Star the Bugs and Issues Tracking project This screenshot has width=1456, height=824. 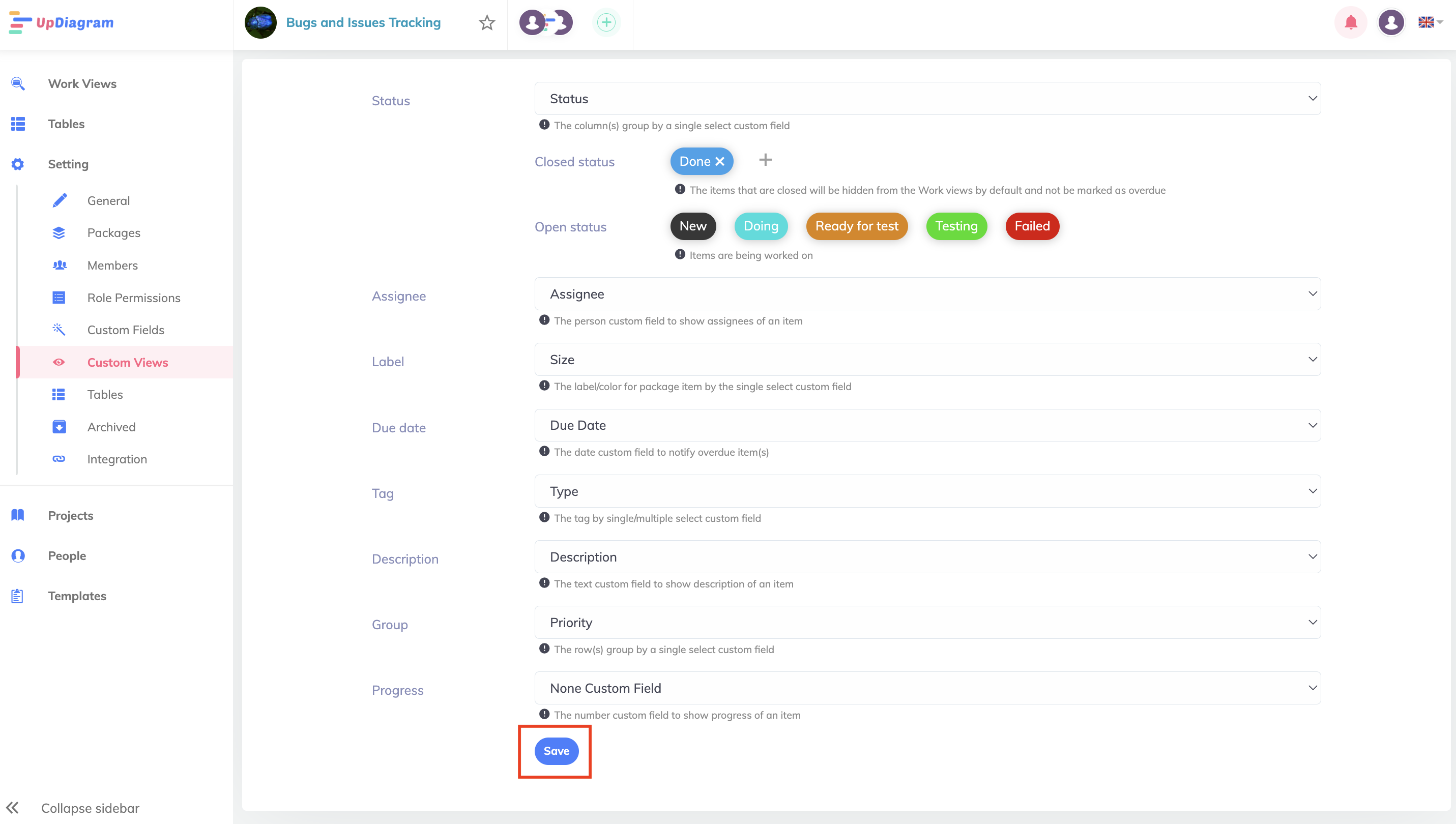(x=487, y=23)
